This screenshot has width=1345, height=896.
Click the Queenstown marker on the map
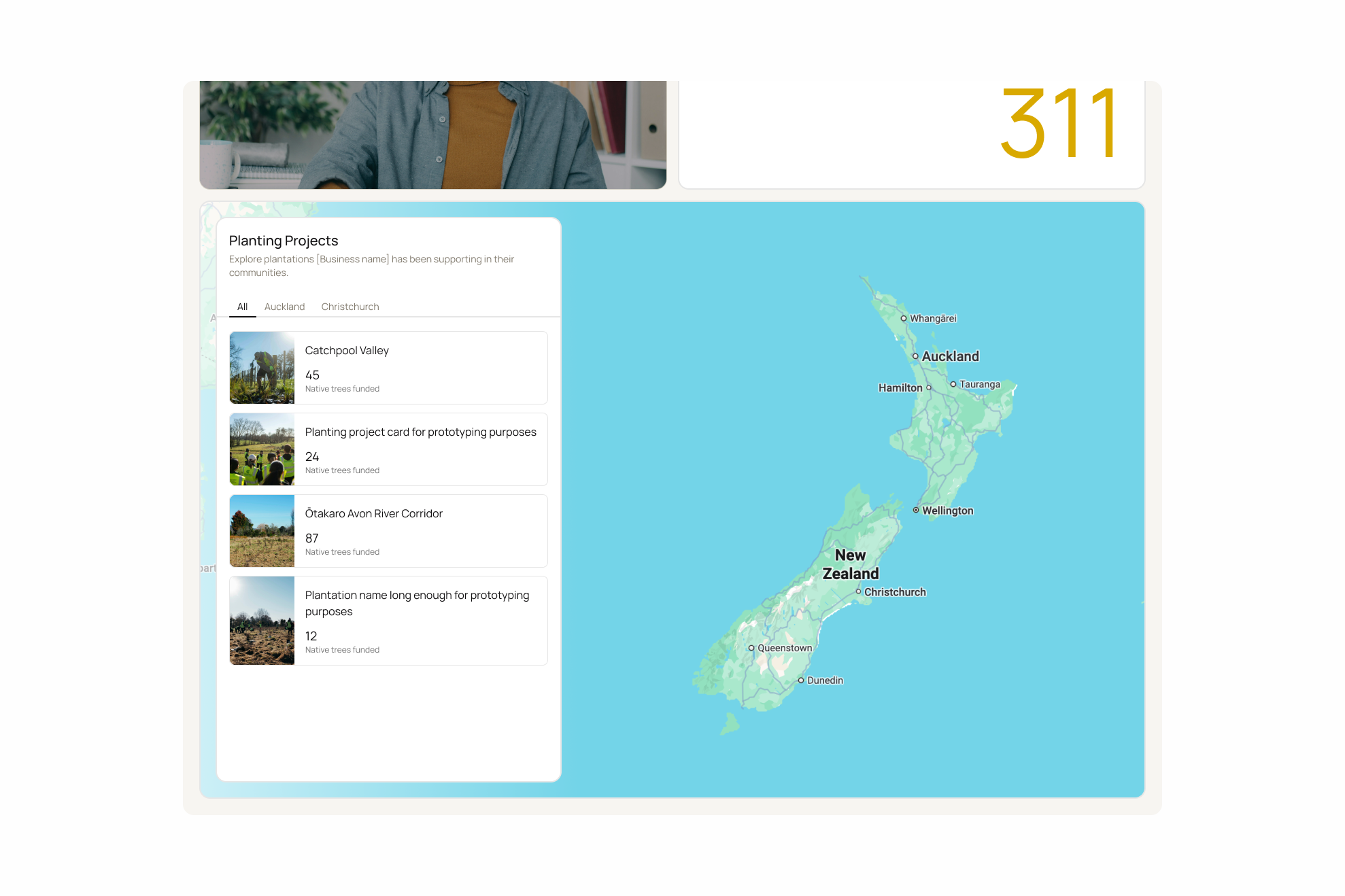(751, 648)
